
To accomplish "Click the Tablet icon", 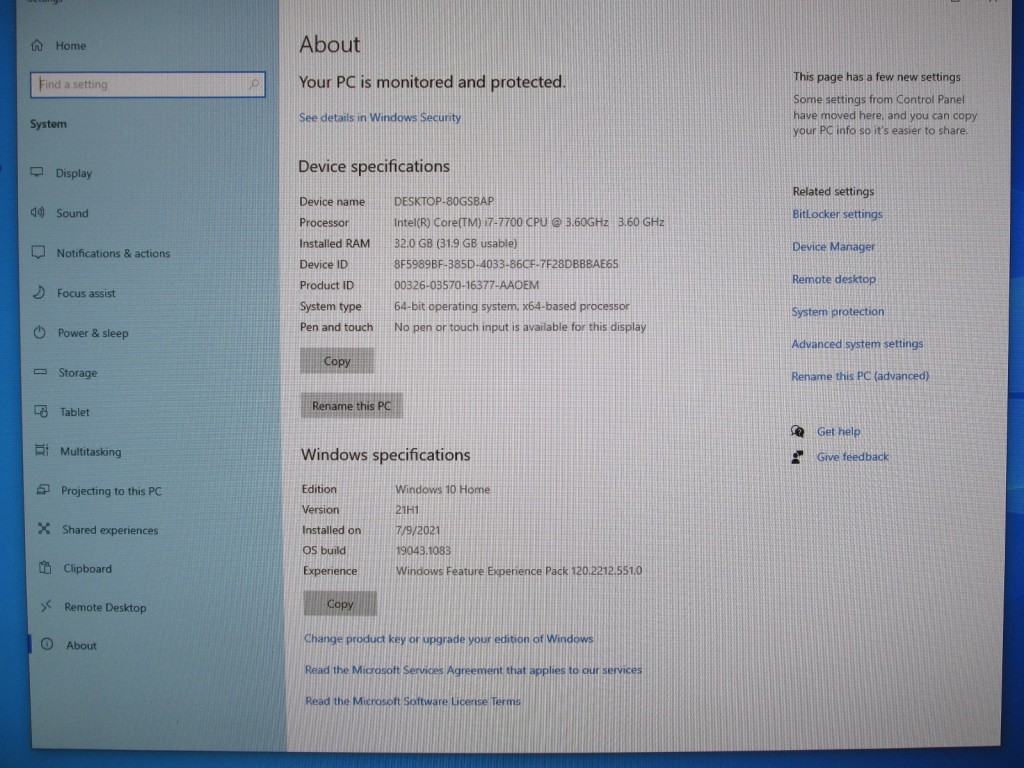I will coord(41,411).
